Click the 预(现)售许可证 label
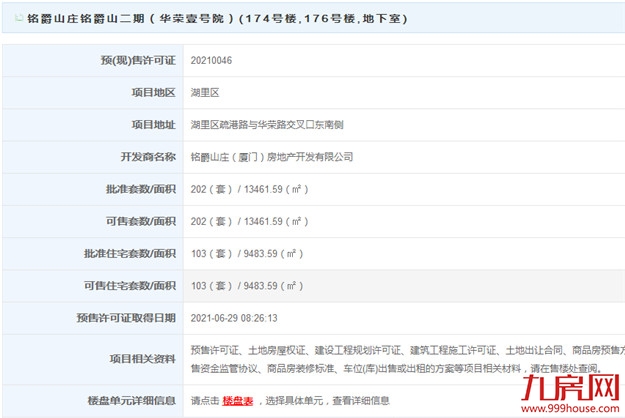Screen dimensions: 625x418 tap(138, 61)
